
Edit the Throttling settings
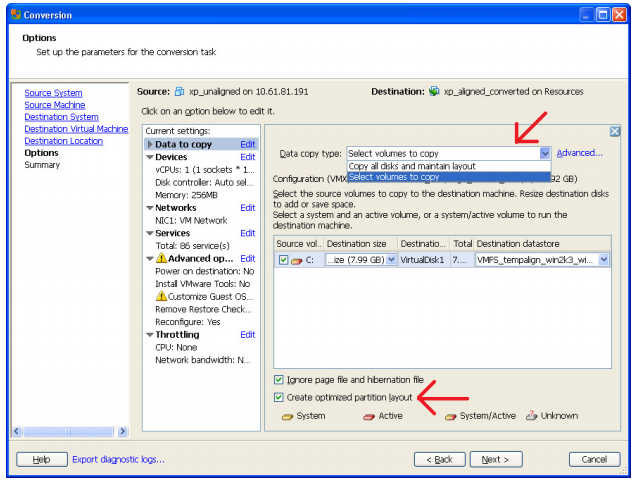click(247, 335)
